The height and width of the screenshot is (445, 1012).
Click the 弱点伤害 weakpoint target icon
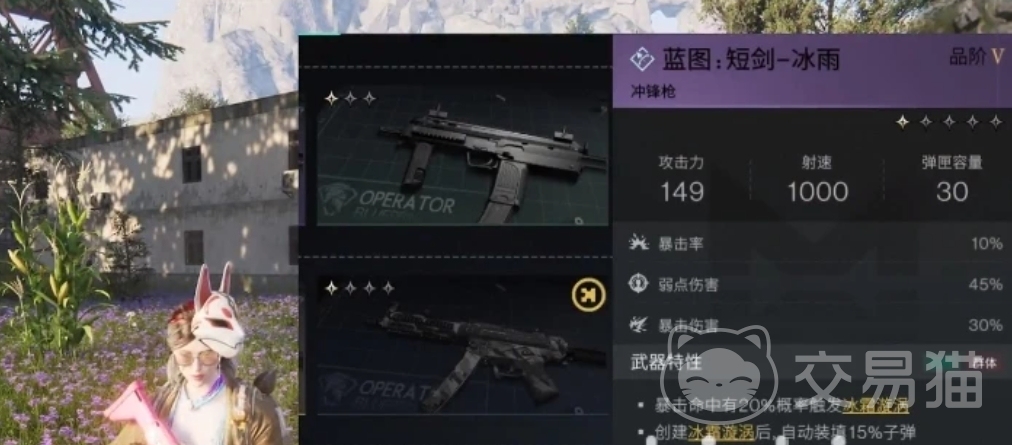(x=638, y=284)
